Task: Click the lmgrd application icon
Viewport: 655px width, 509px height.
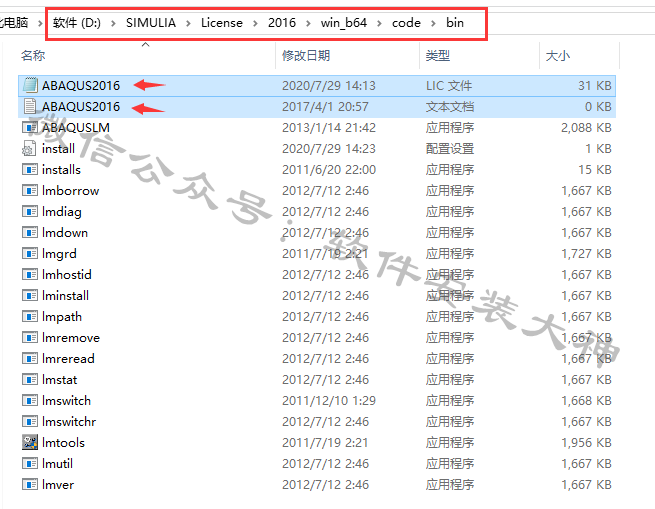Action: pos(30,253)
